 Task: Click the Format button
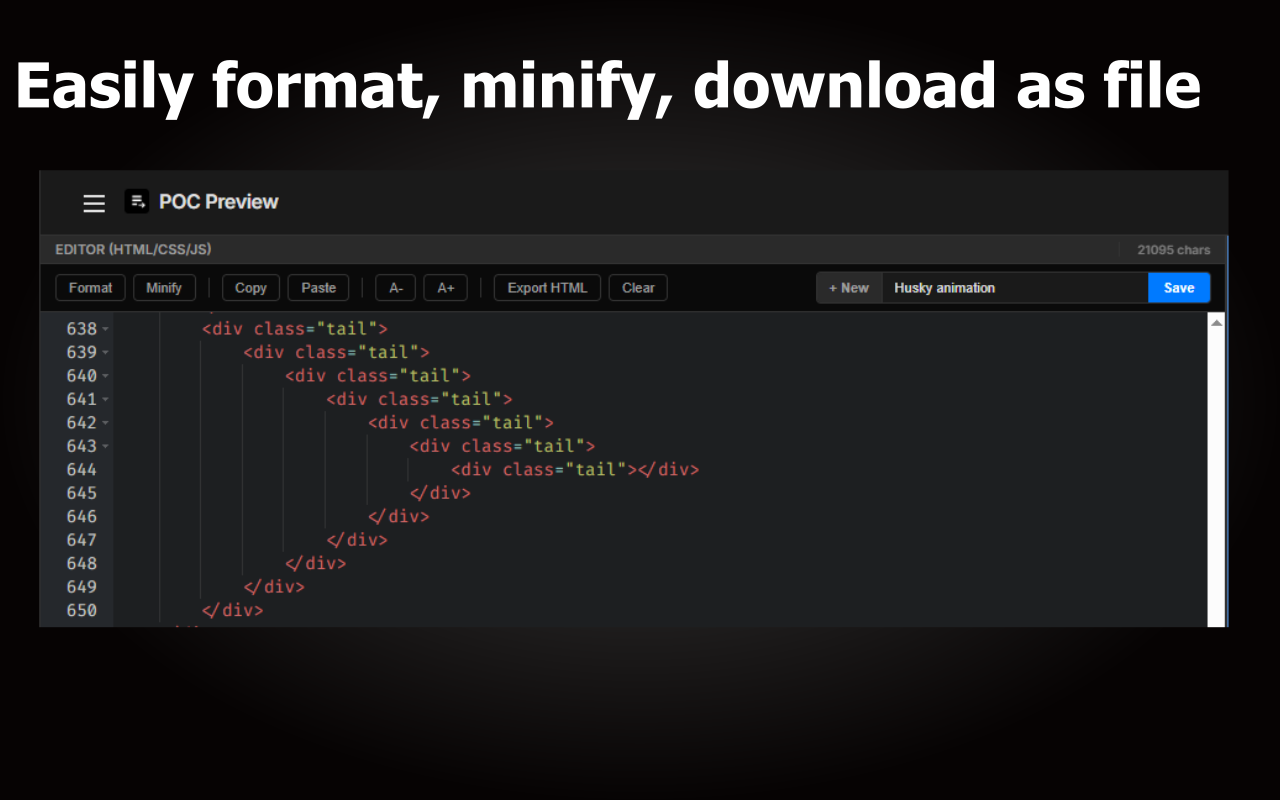(x=90, y=288)
